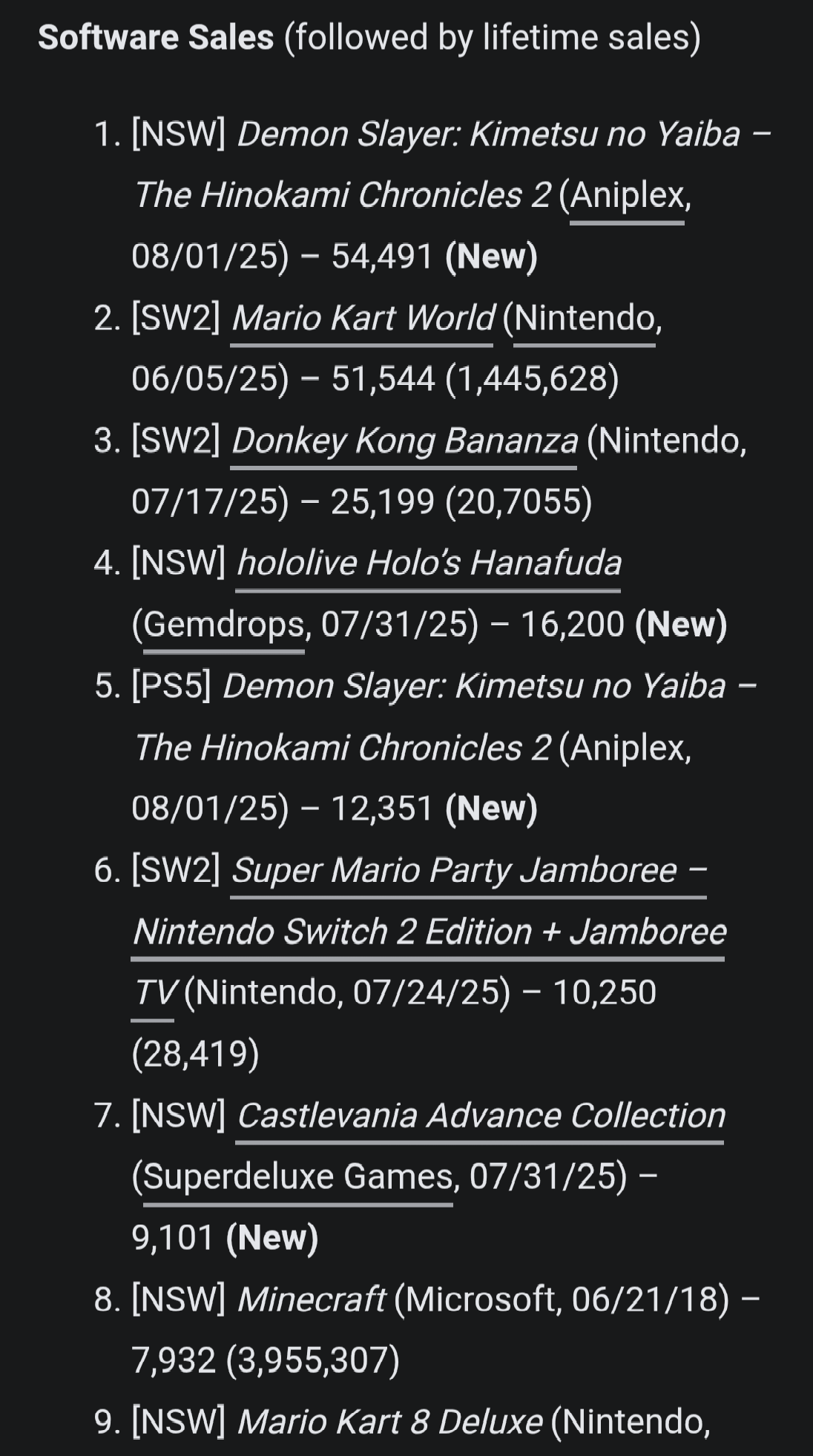Click the 1,445,628 lifetime sales figure
Viewport: 813px width, 1456px height.
[x=532, y=380]
